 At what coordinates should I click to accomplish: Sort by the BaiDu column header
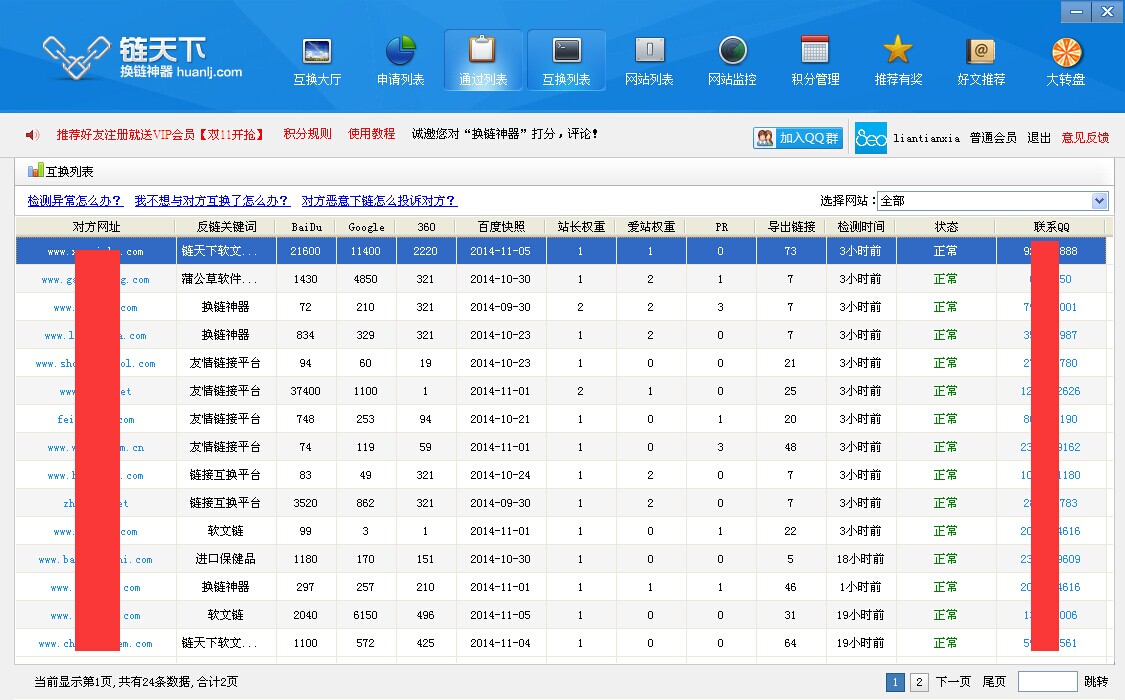[x=306, y=227]
